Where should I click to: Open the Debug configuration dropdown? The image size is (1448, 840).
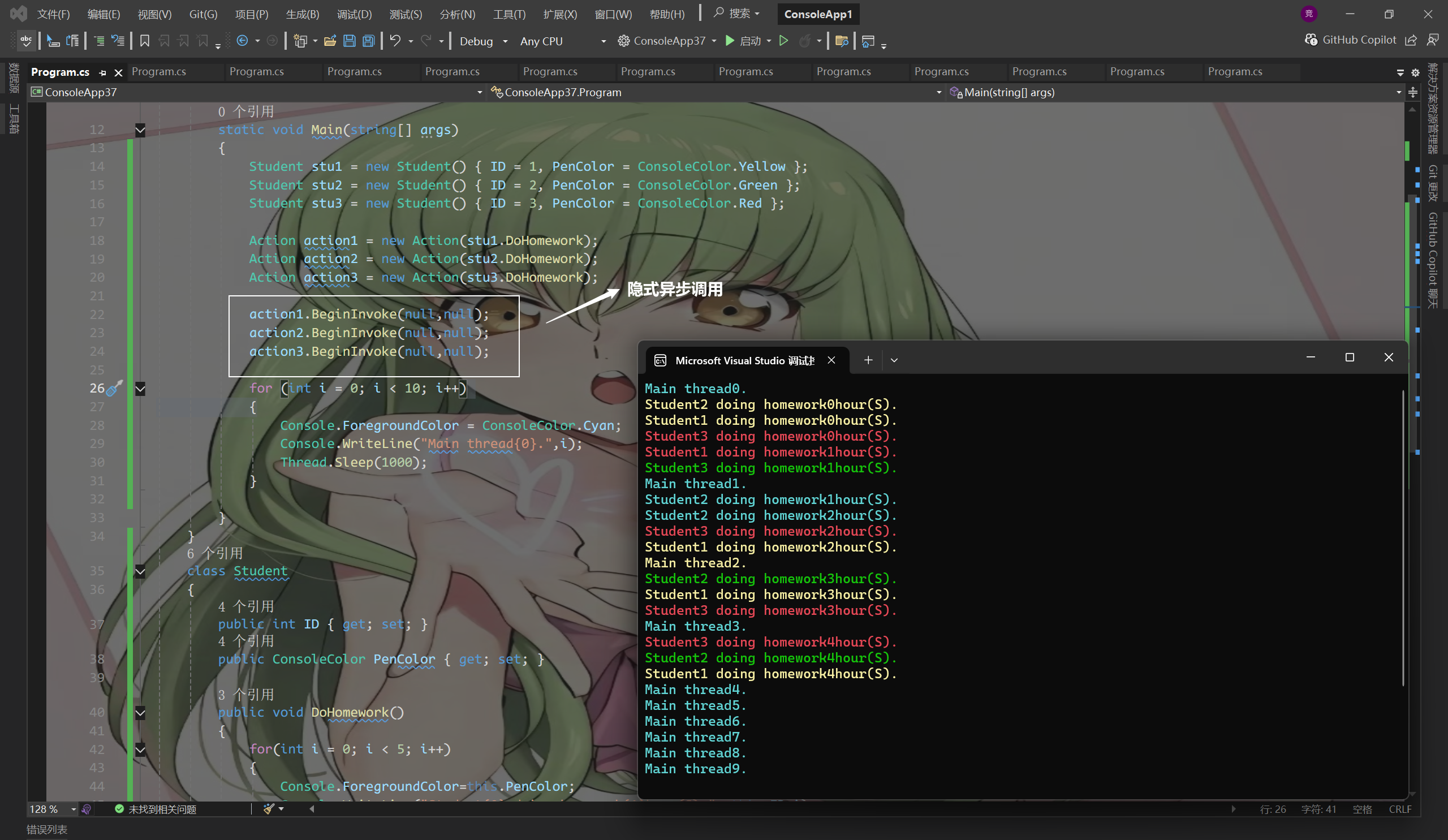(483, 41)
